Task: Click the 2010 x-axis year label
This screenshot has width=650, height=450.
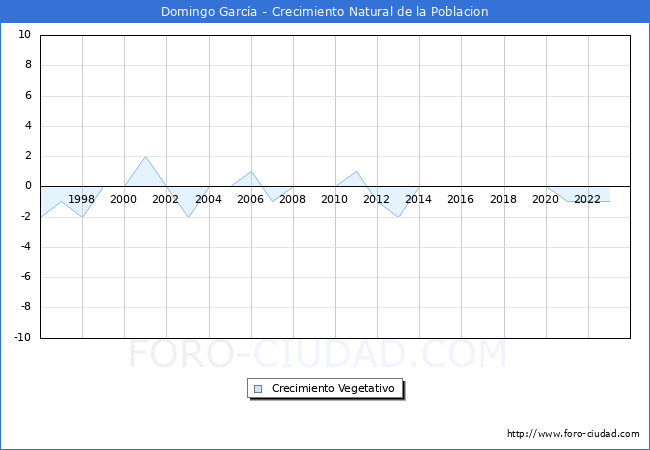Action: click(x=335, y=199)
